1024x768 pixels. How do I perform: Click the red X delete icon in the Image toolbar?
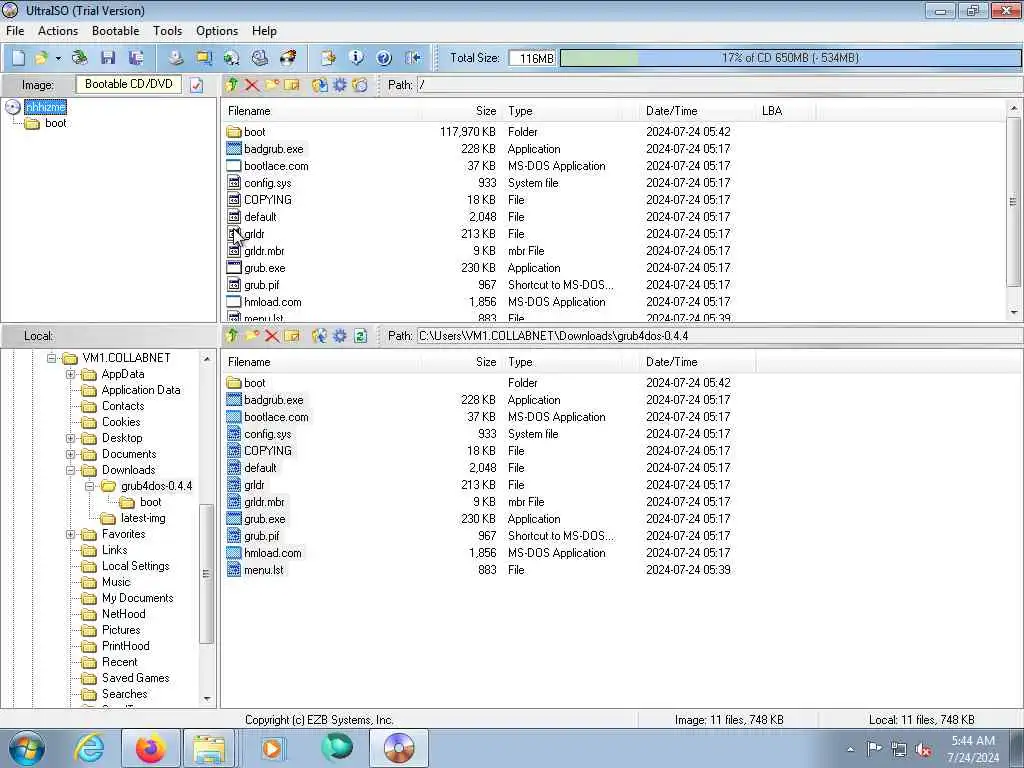click(x=251, y=85)
